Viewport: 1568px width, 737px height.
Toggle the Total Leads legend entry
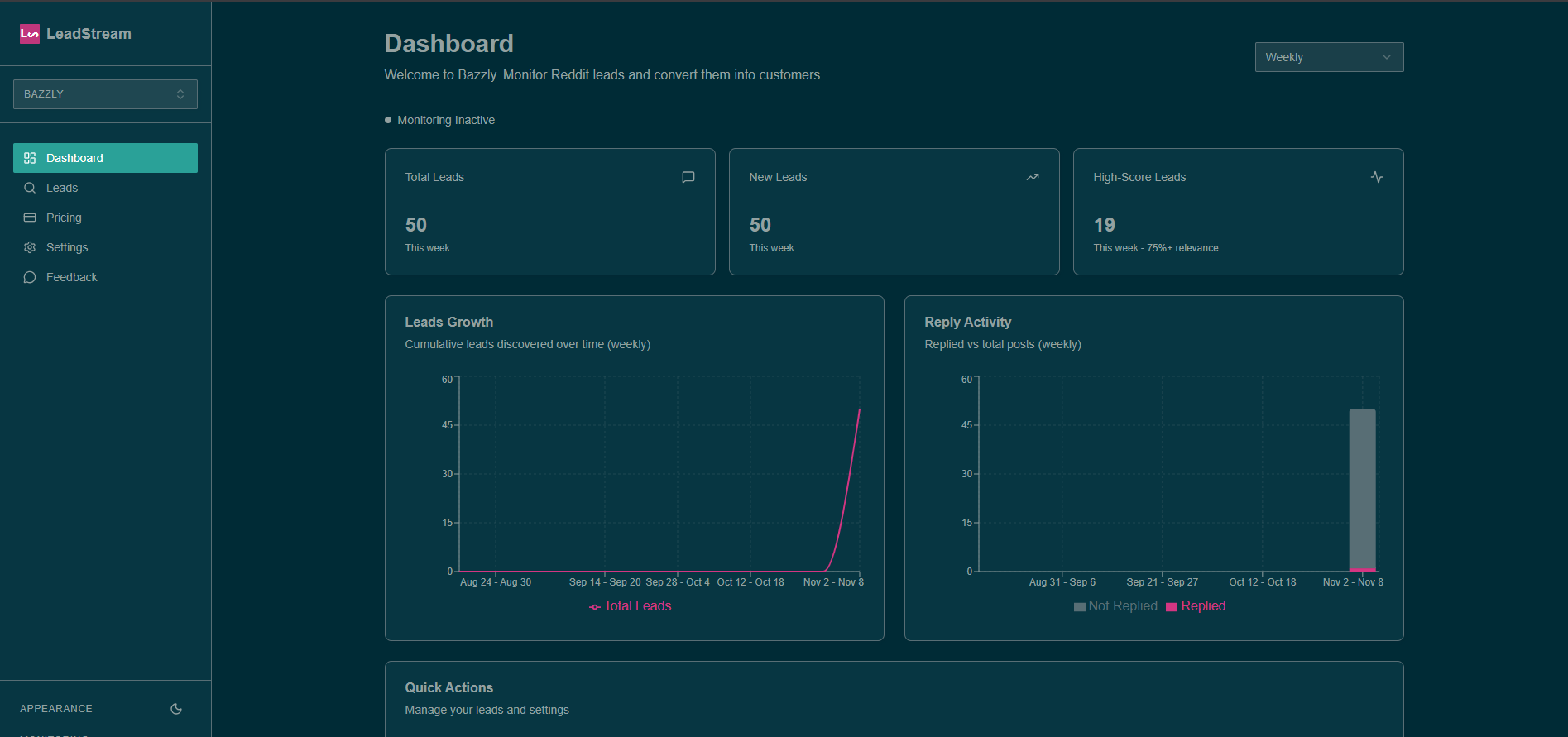point(631,606)
